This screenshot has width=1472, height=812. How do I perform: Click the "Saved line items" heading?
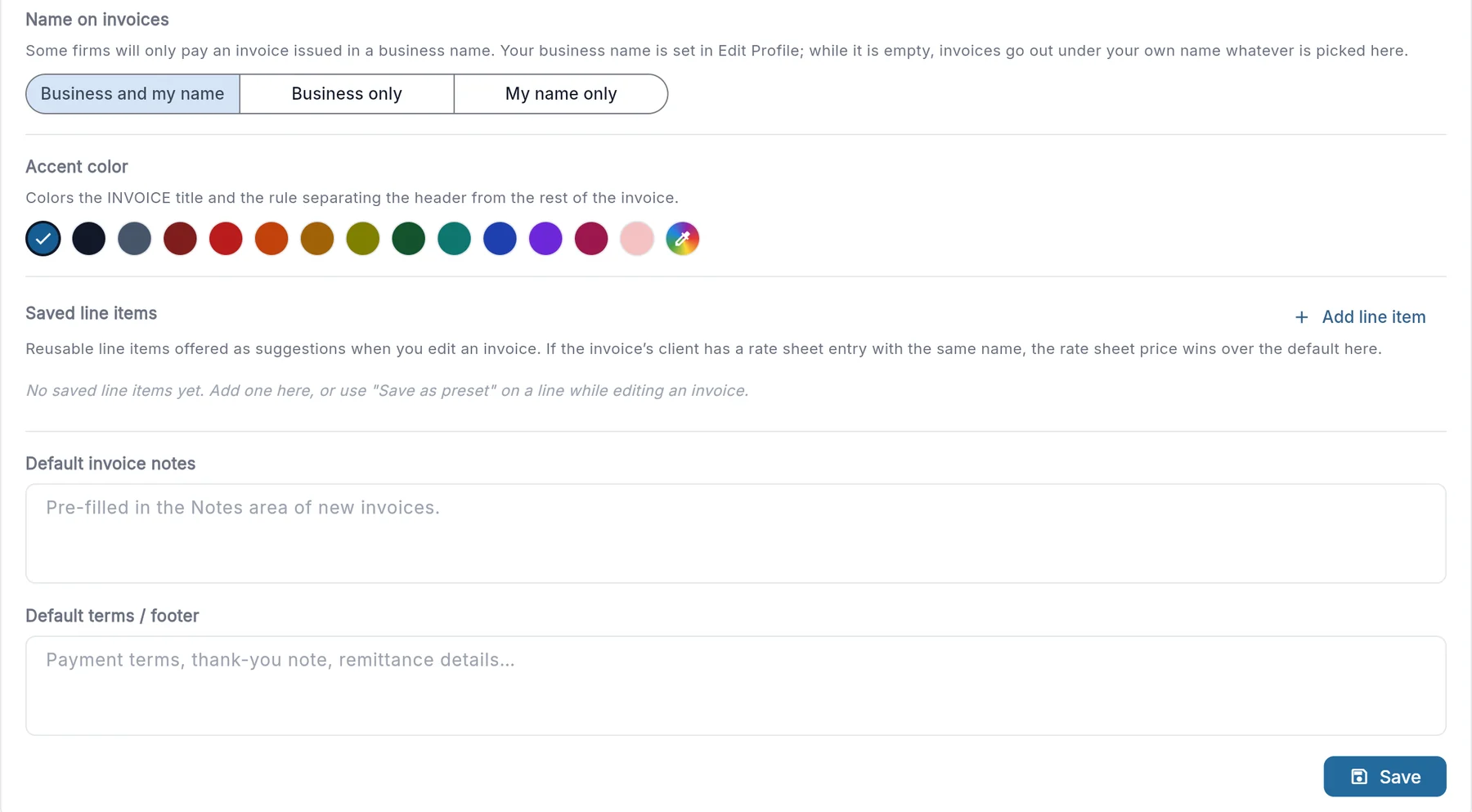(x=92, y=313)
